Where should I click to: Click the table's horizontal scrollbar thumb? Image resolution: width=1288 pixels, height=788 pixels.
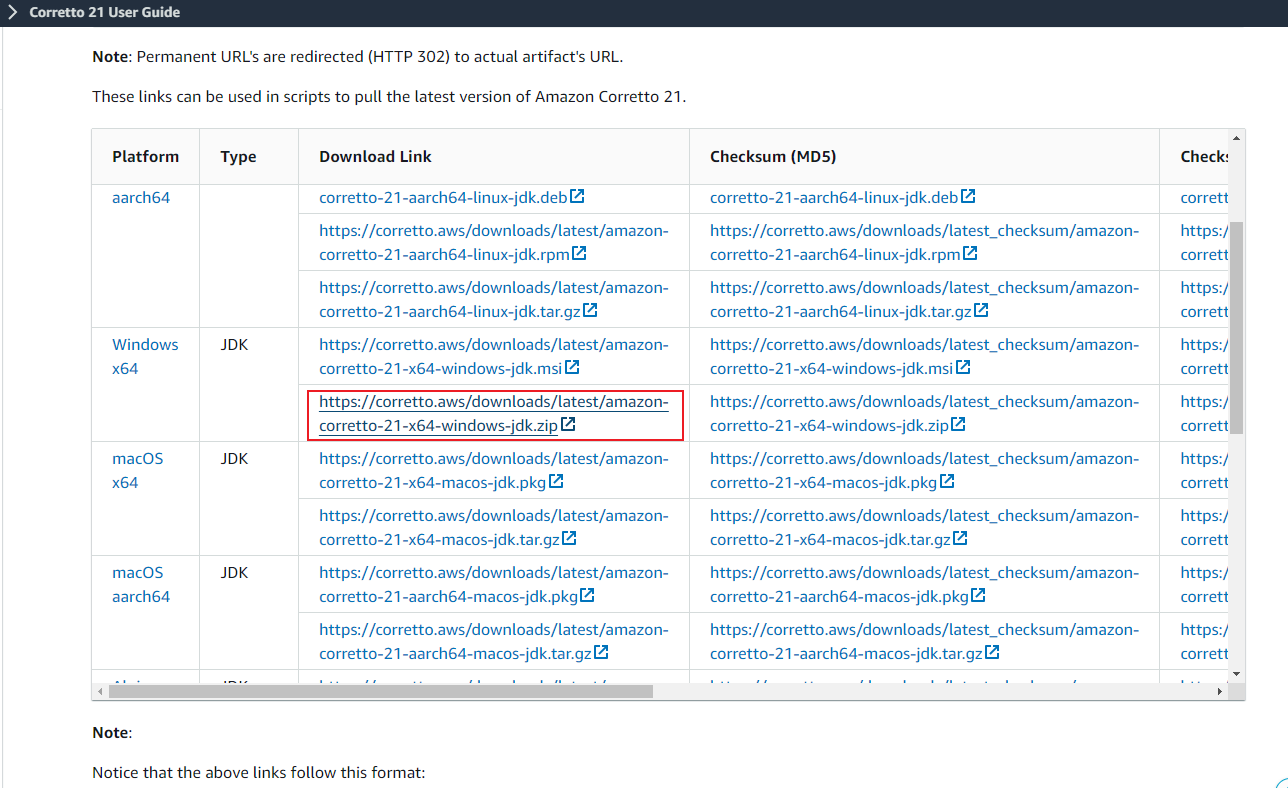point(379,691)
